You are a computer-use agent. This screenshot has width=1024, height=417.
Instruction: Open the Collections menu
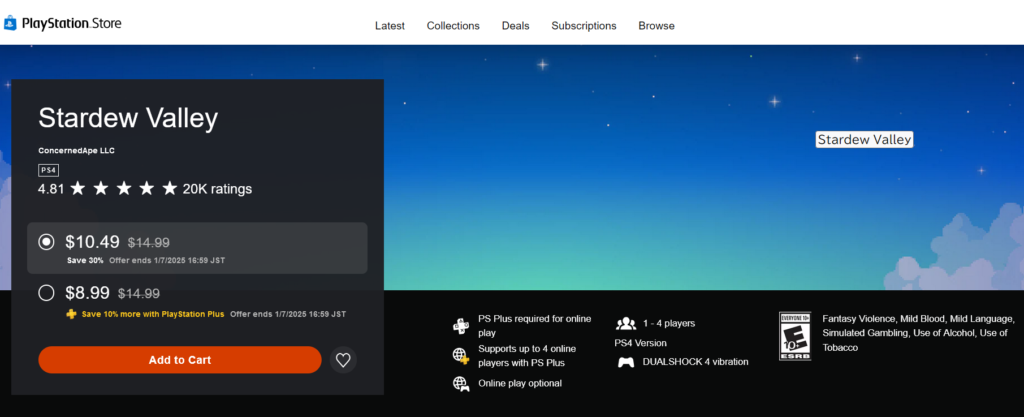point(453,25)
